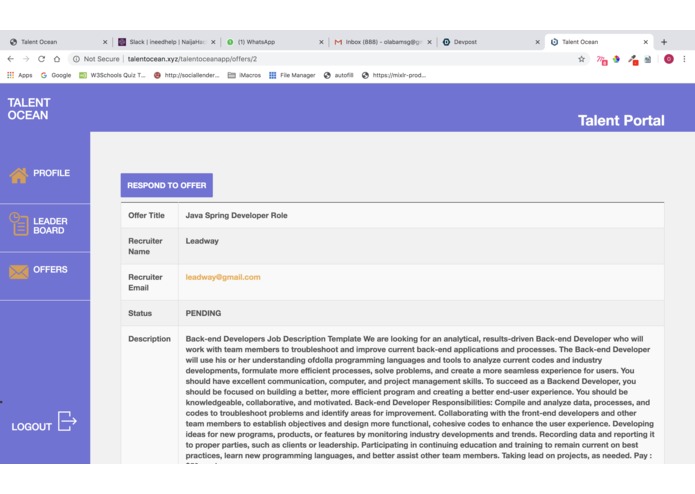Close the Slack tab
Screen dimensions: 695x494
coord(213,42)
